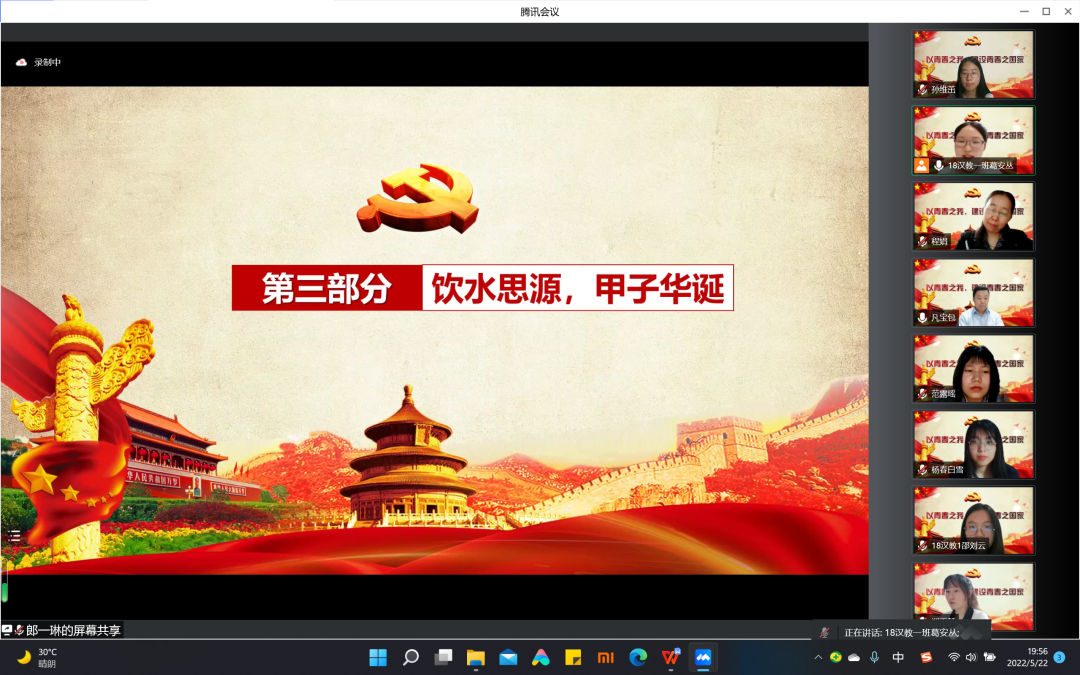The image size is (1080, 675).
Task: Open WPS Office from the taskbar
Action: (671, 657)
